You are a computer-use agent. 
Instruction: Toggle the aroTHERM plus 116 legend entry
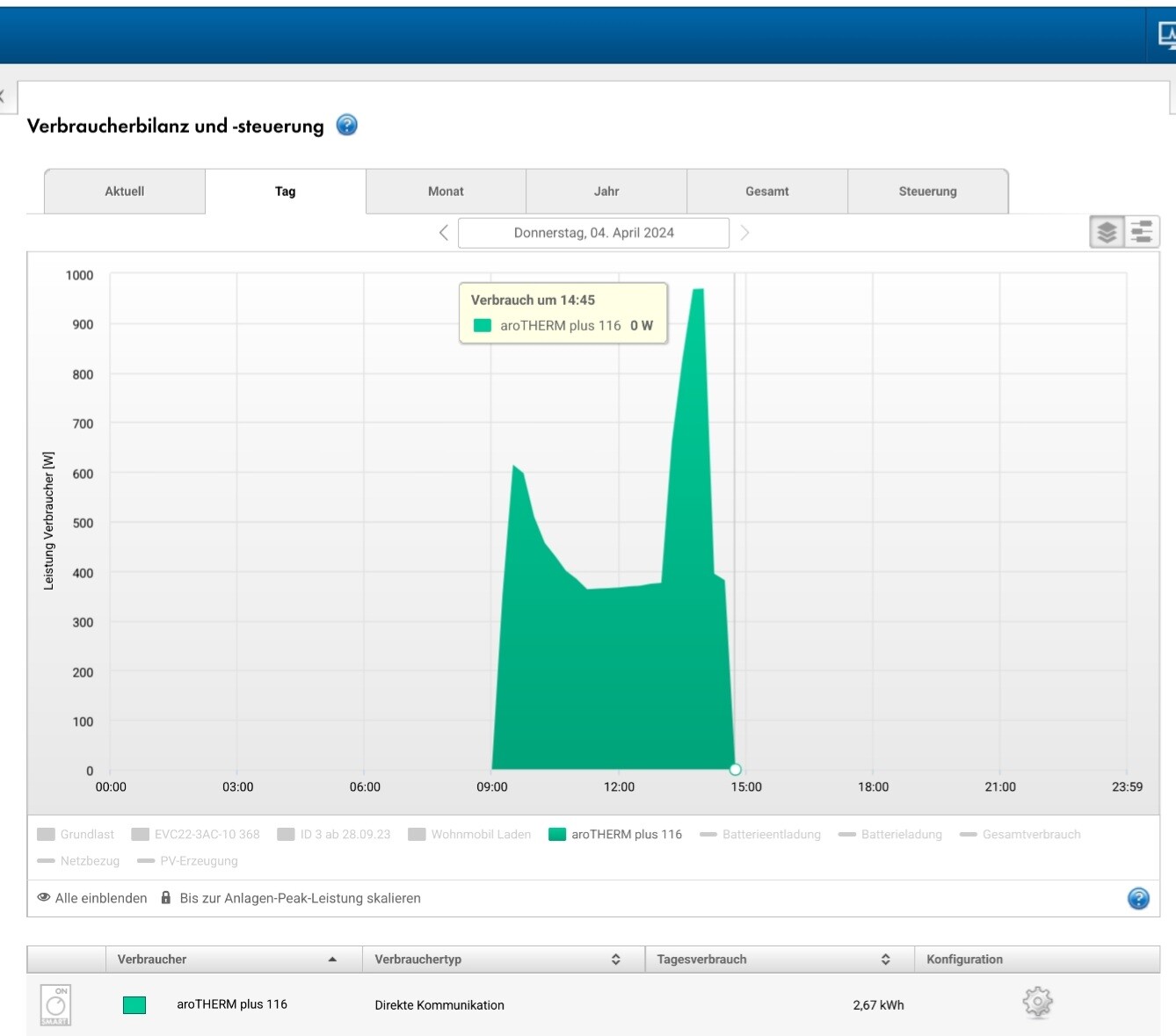pyautogui.click(x=615, y=834)
